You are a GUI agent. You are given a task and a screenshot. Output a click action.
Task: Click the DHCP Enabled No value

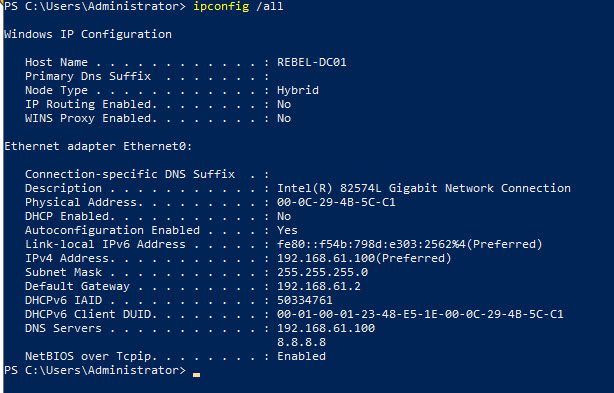click(x=284, y=216)
